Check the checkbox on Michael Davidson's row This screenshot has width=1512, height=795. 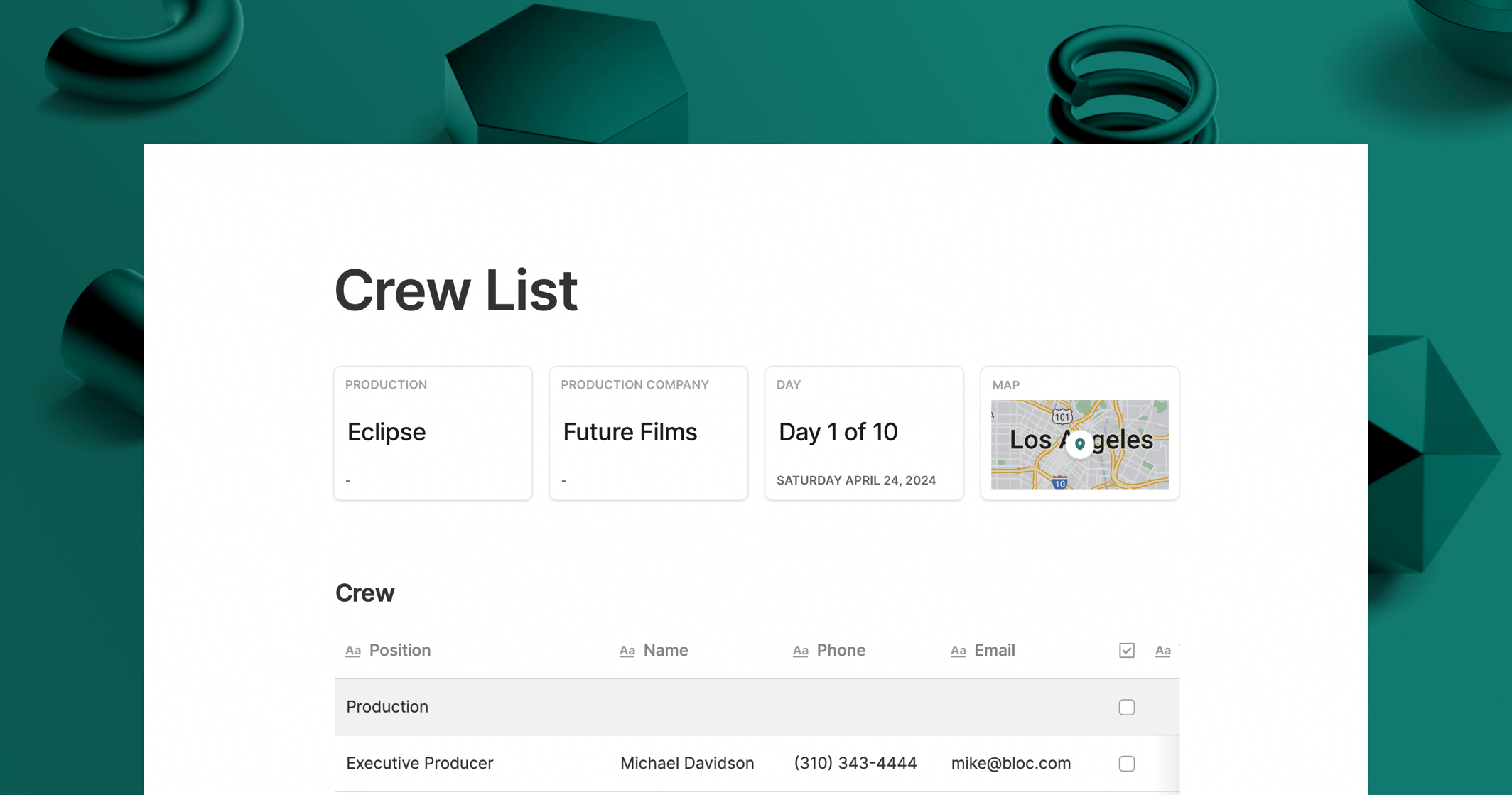coord(1127,764)
